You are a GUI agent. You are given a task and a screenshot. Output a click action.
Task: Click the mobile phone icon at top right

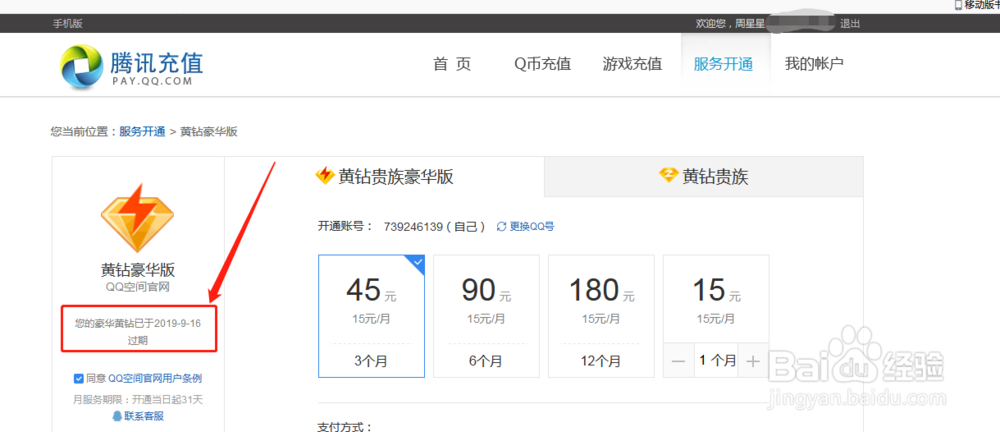tap(958, 4)
